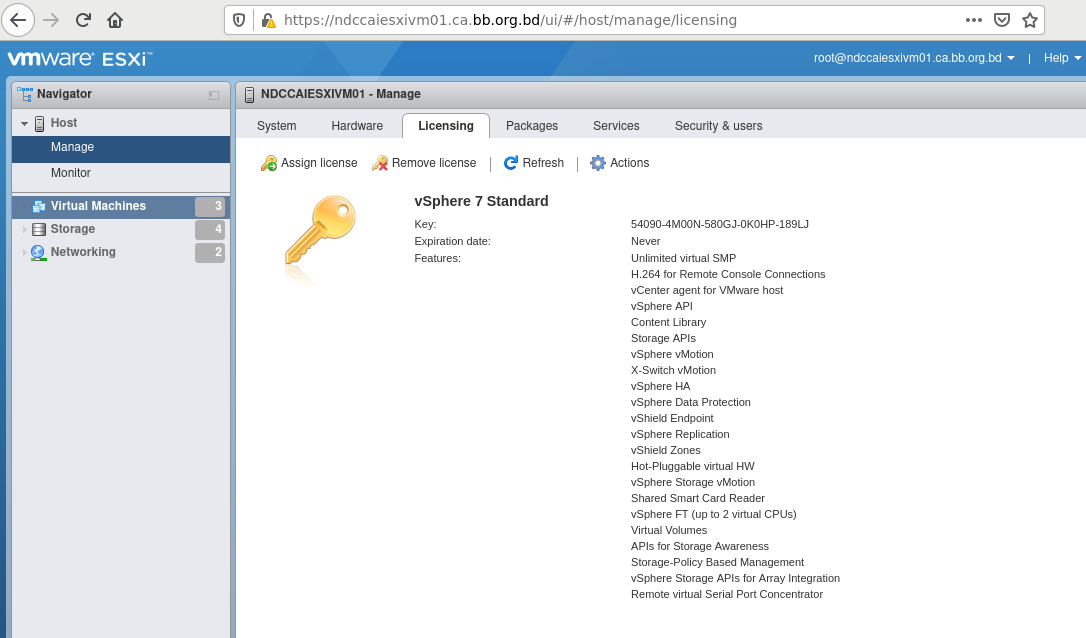Open the Help dropdown menu

pos(1062,58)
